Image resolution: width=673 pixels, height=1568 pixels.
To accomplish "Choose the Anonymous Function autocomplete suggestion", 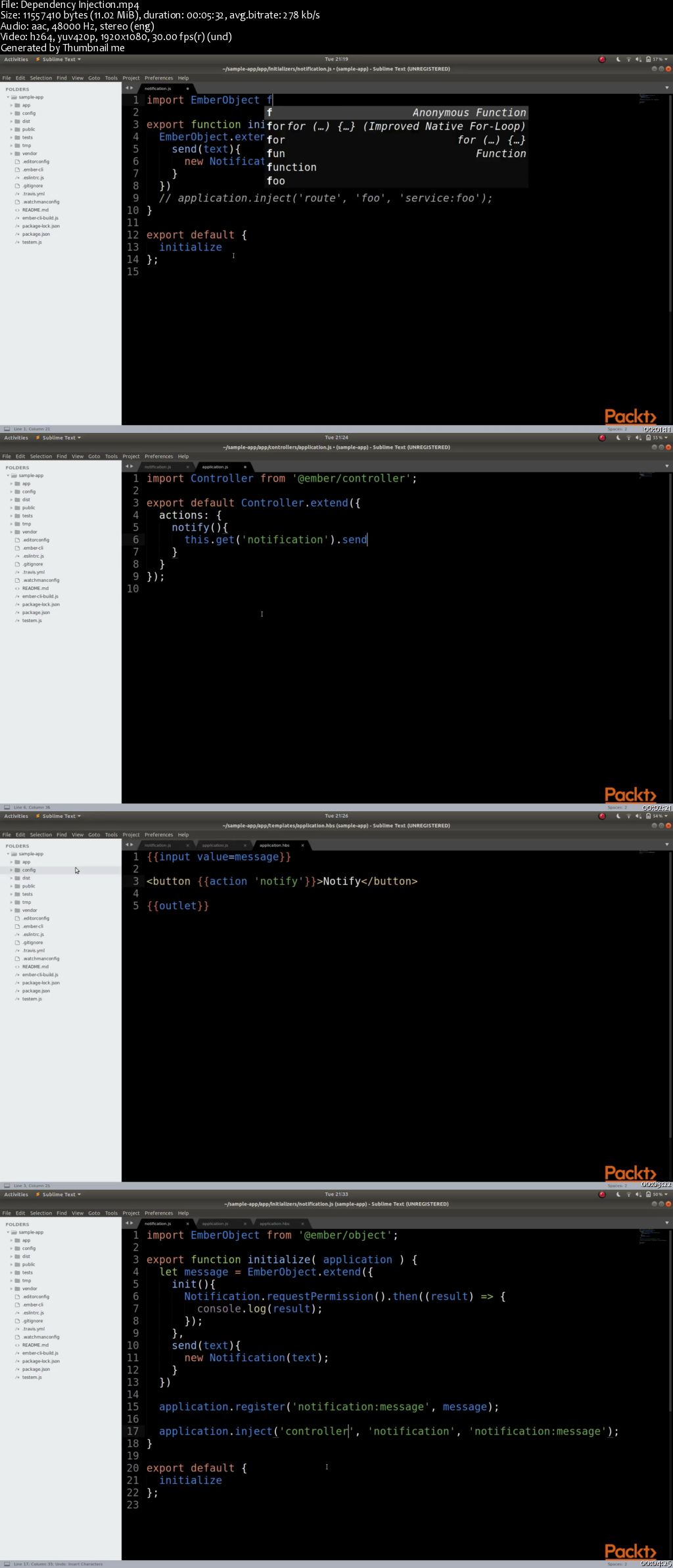I will [x=396, y=112].
